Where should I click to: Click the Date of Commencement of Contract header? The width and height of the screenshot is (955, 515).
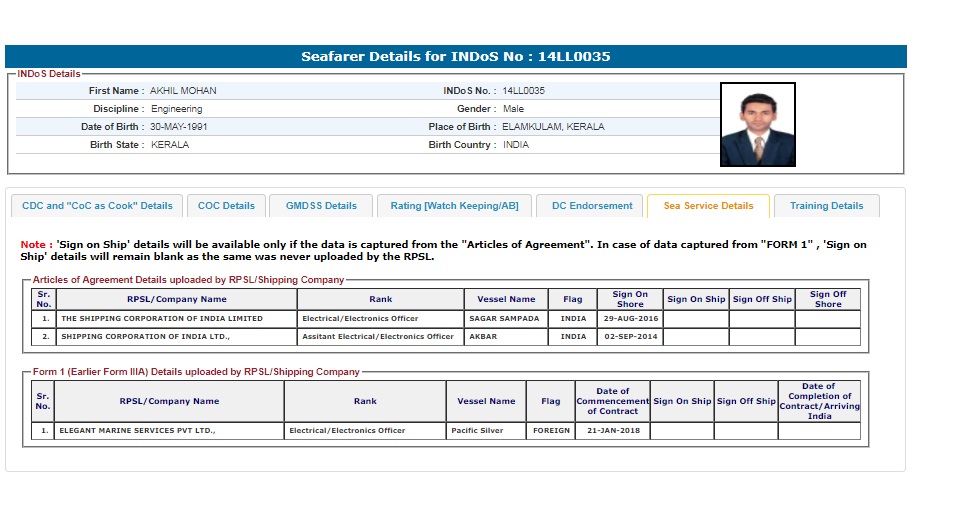612,401
